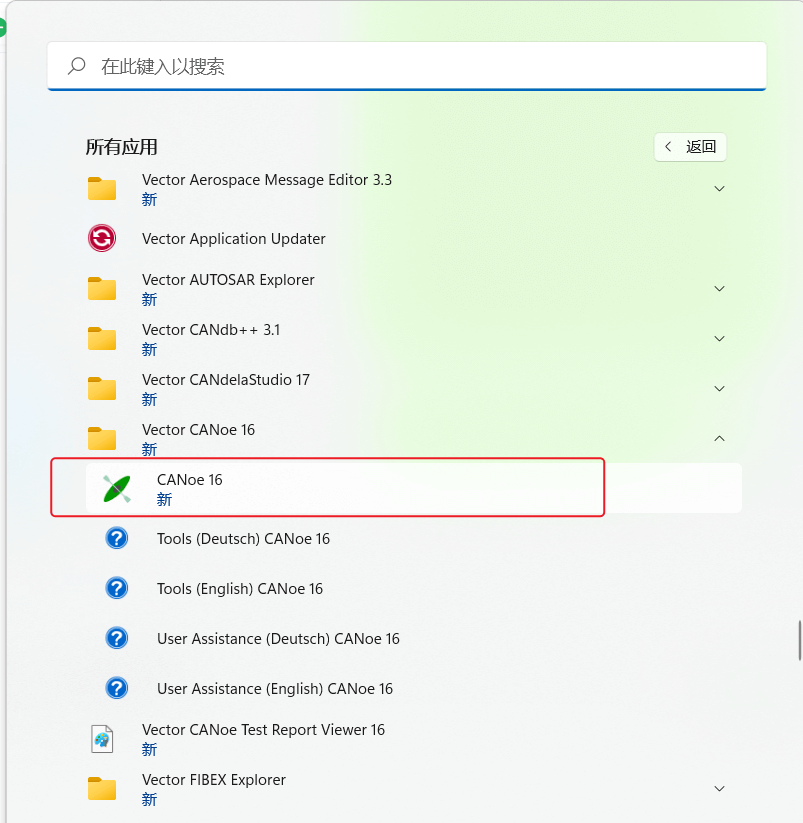Launch Vector Application Updater icon
803x823 pixels.
[x=102, y=238]
